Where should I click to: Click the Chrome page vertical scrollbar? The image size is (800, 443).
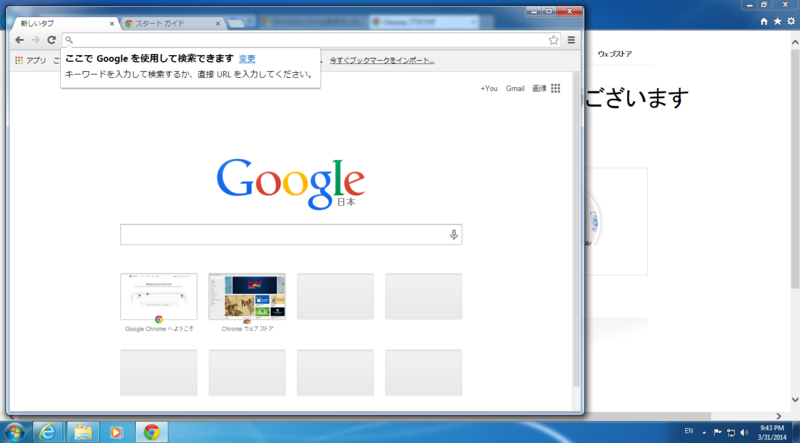click(x=577, y=230)
